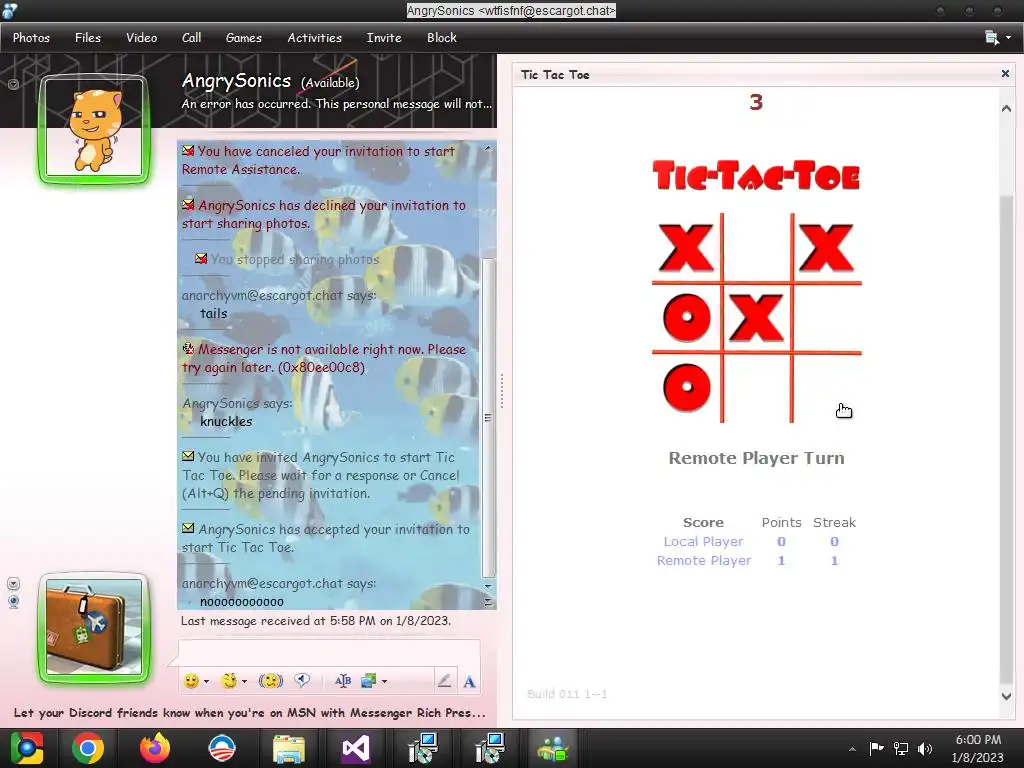Open the Activities menu
The width and height of the screenshot is (1024, 768).
(315, 38)
